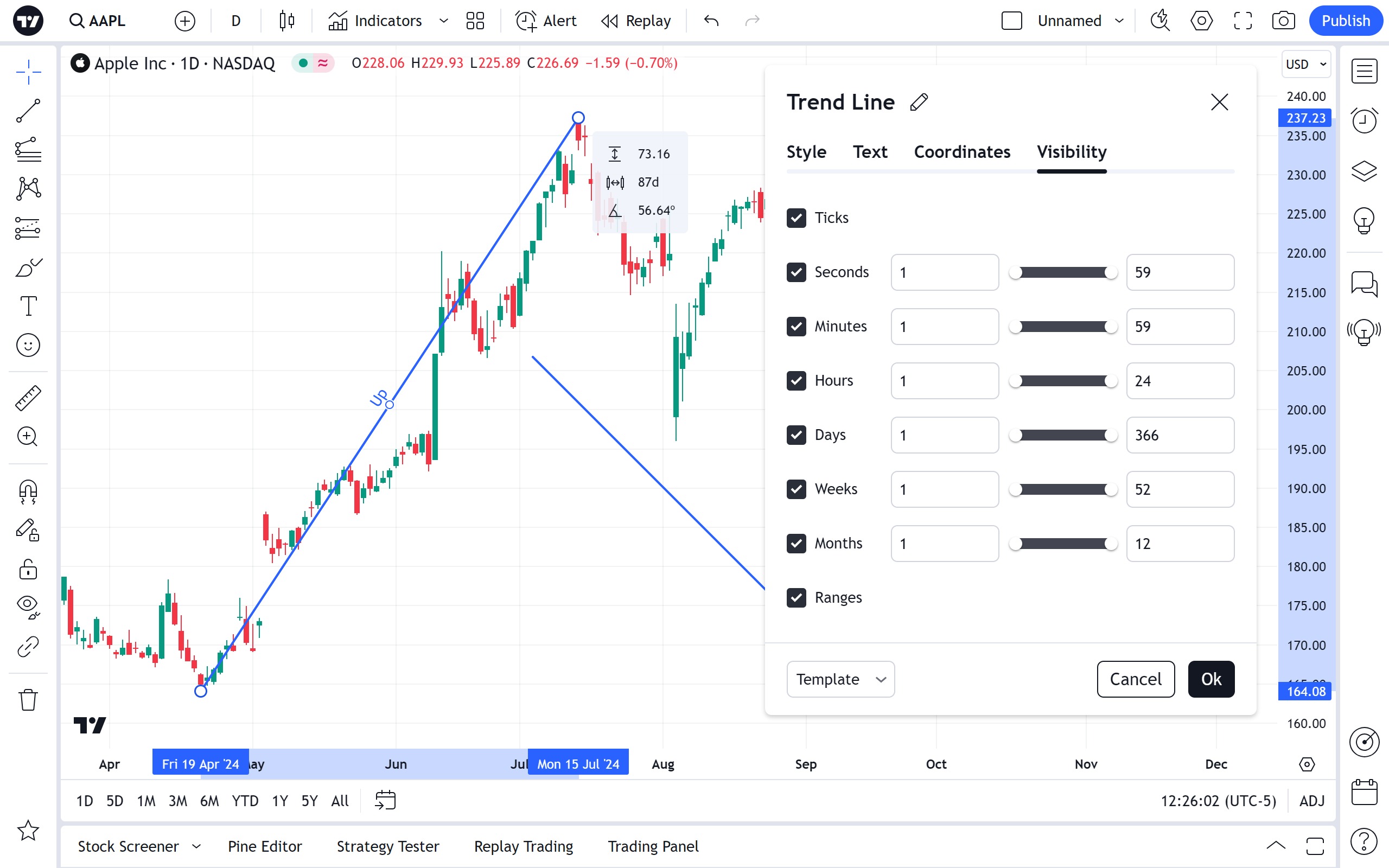Uncheck the Ticks checkbox
This screenshot has width=1389, height=868.
pos(796,218)
